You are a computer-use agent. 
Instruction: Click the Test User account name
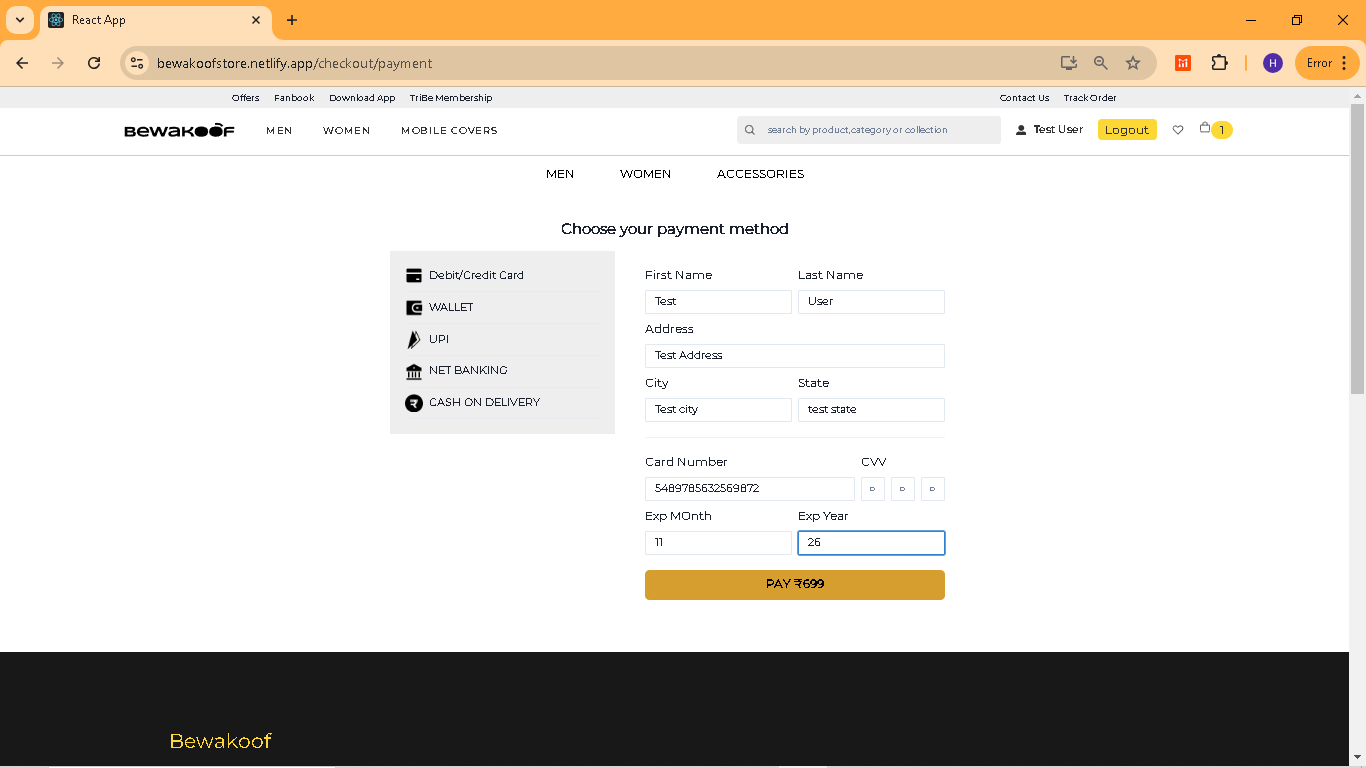[1058, 130]
